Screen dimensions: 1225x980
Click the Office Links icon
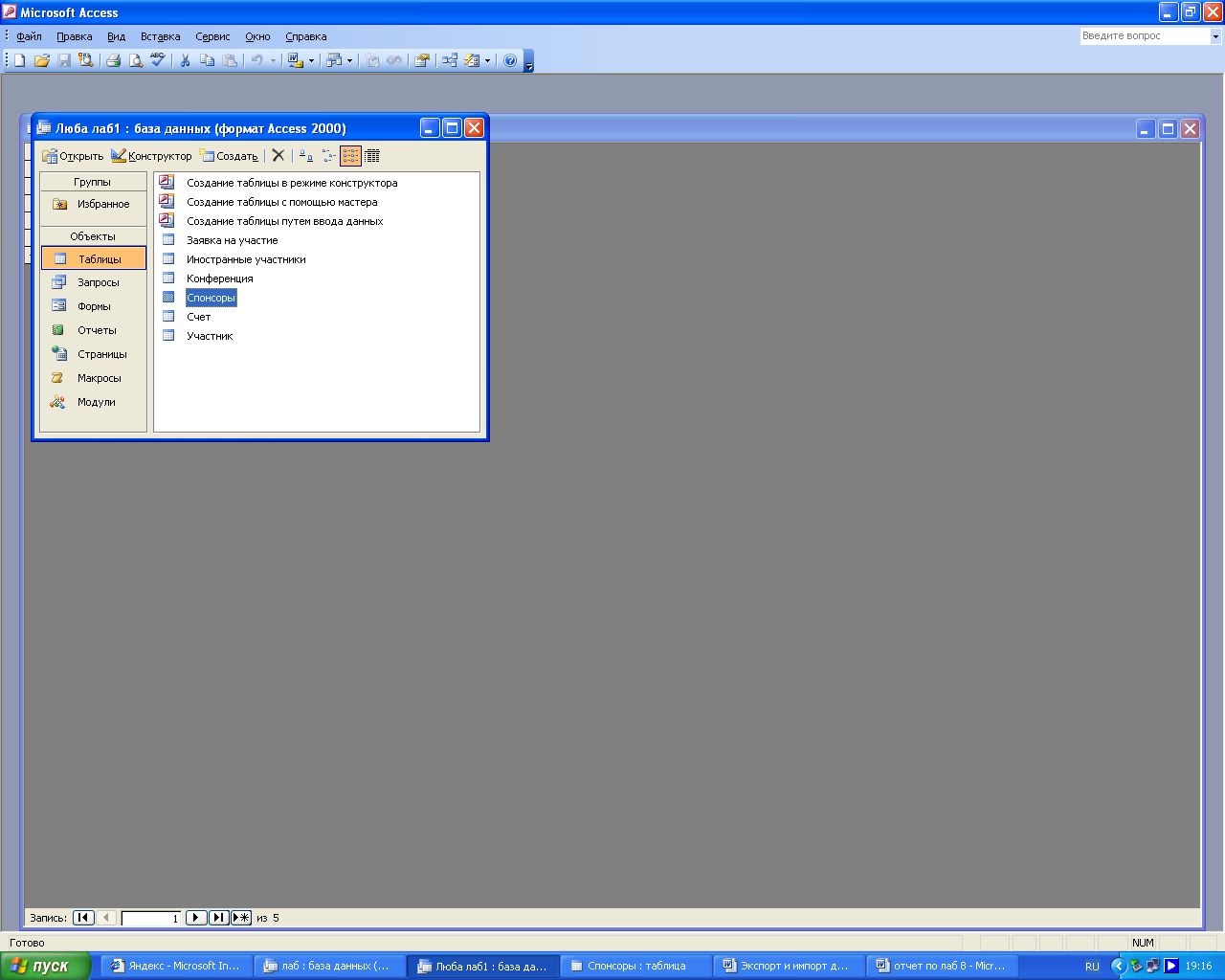pos(295,60)
